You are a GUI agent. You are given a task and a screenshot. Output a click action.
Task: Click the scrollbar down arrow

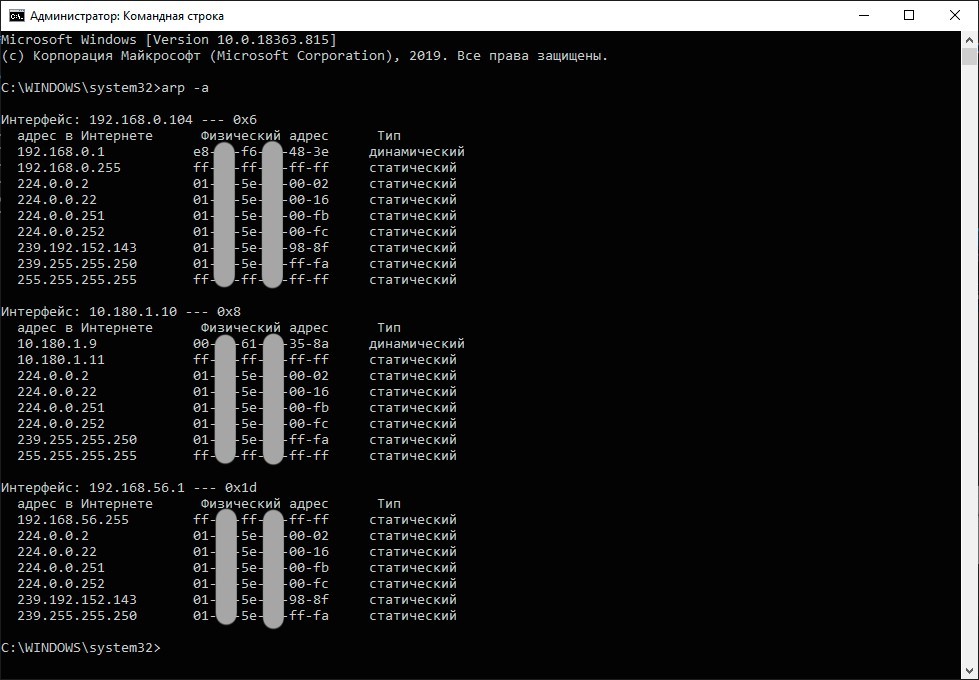point(969,671)
